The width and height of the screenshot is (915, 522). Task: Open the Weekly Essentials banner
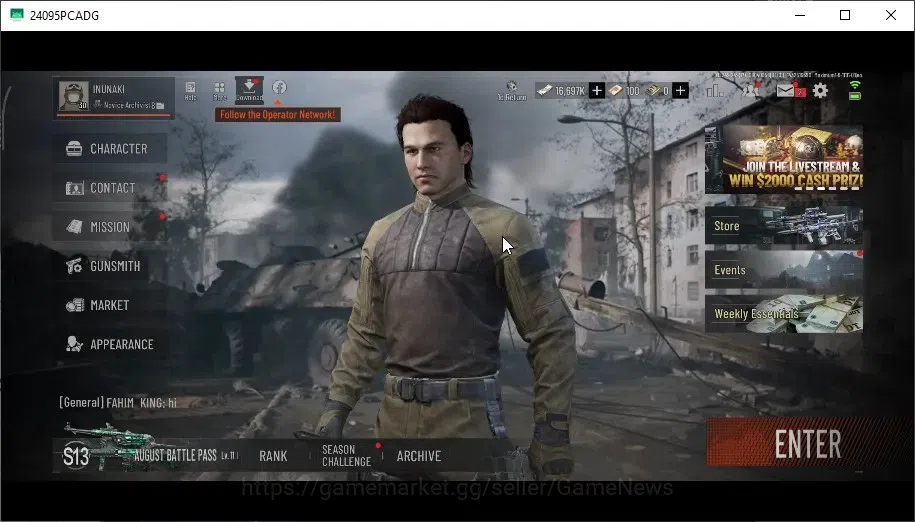coord(784,314)
